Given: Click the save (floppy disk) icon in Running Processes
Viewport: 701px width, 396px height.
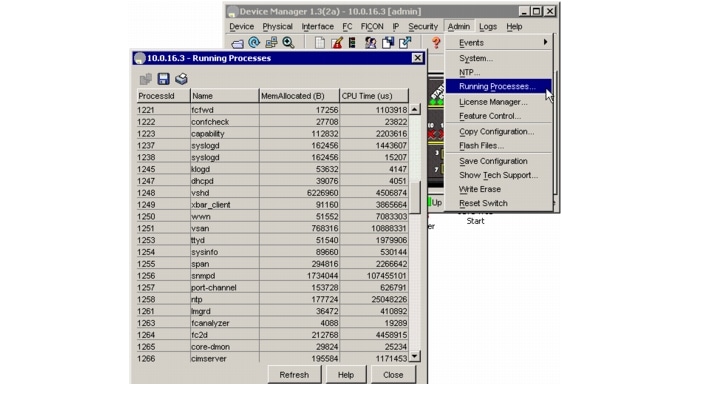Looking at the screenshot, I should [163, 79].
